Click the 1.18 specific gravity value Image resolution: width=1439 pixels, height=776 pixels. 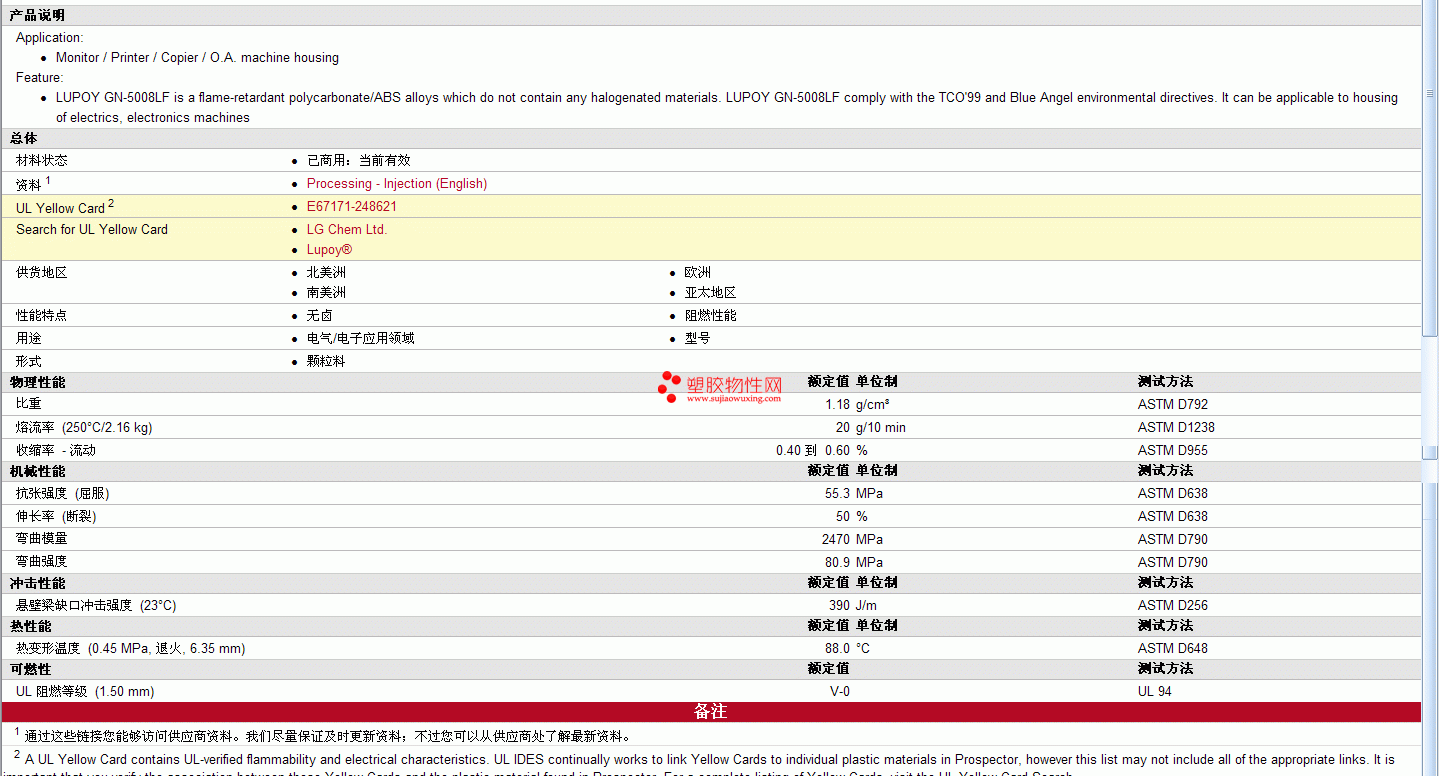(838, 404)
